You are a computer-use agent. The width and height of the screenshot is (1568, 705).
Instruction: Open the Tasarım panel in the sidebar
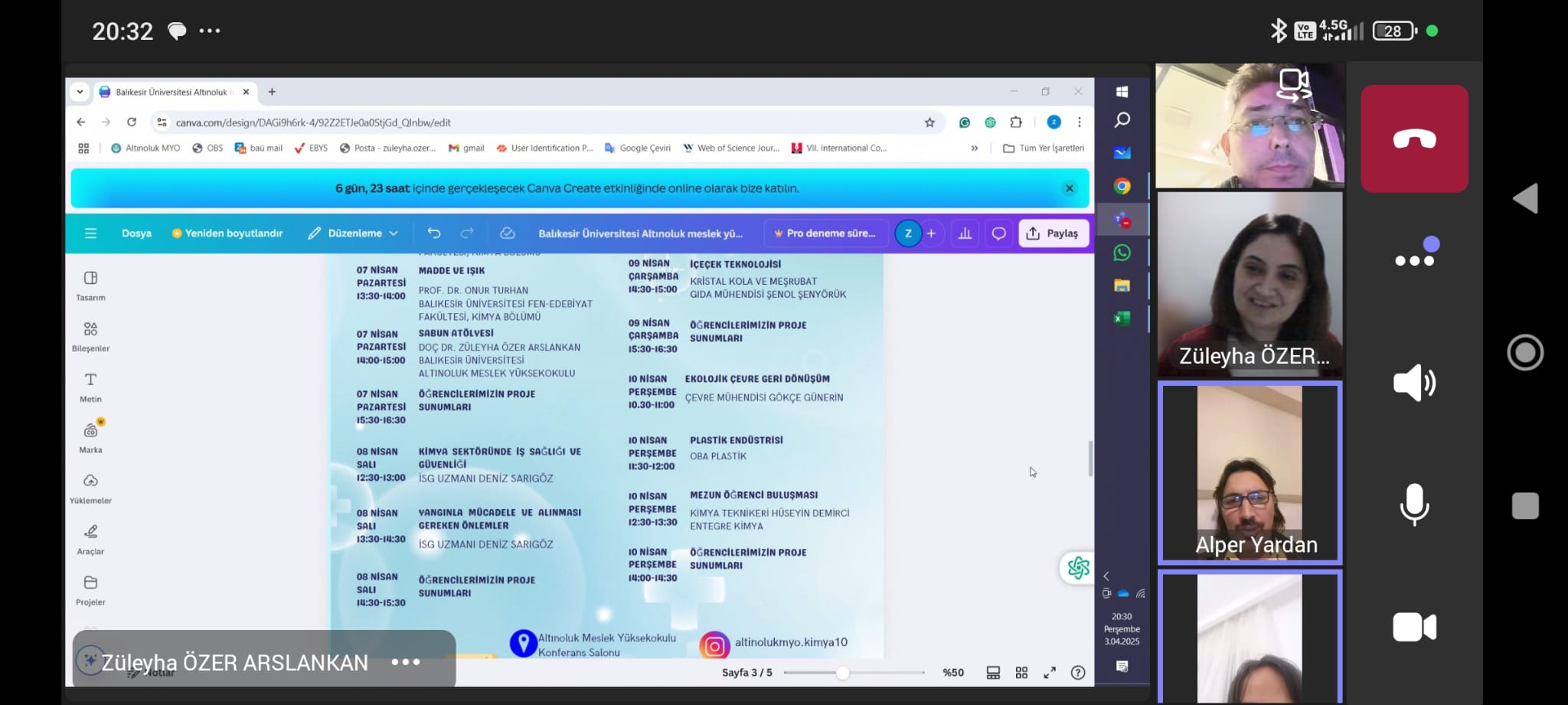point(90,286)
